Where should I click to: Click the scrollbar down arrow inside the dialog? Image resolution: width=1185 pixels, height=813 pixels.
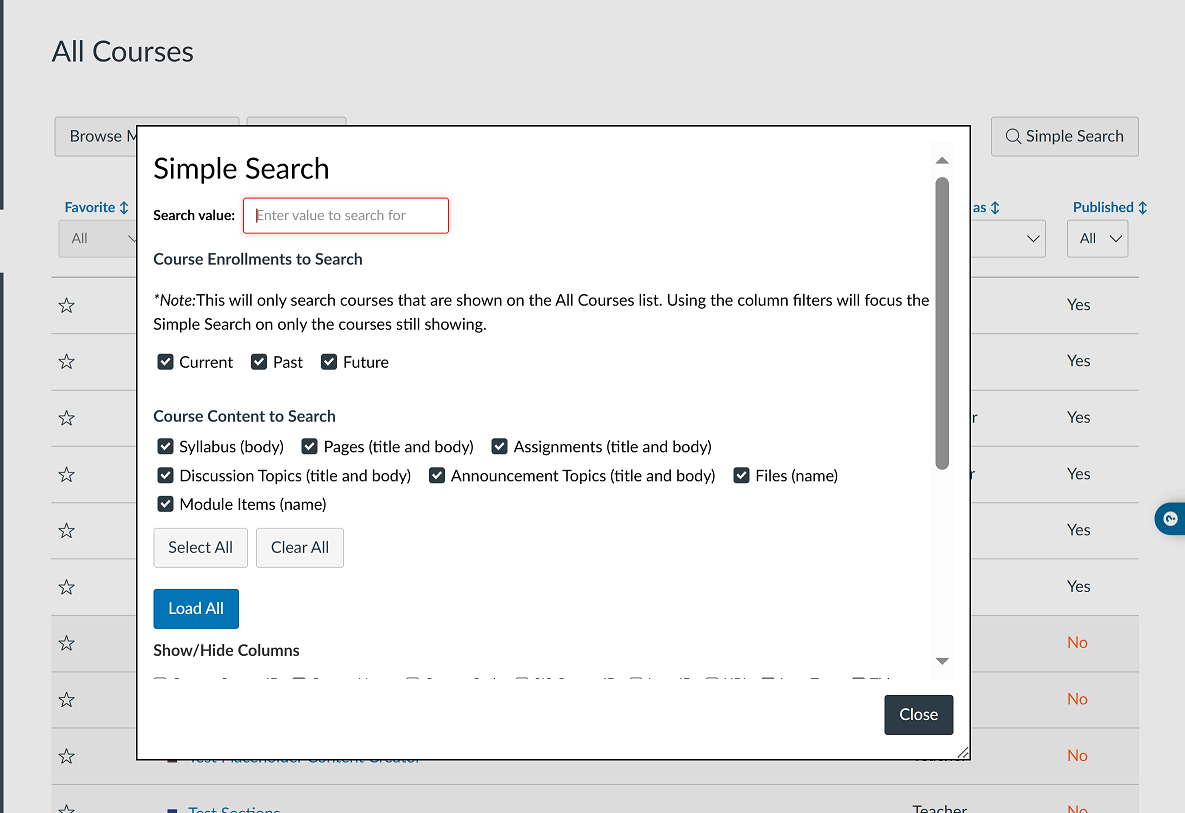coord(942,661)
